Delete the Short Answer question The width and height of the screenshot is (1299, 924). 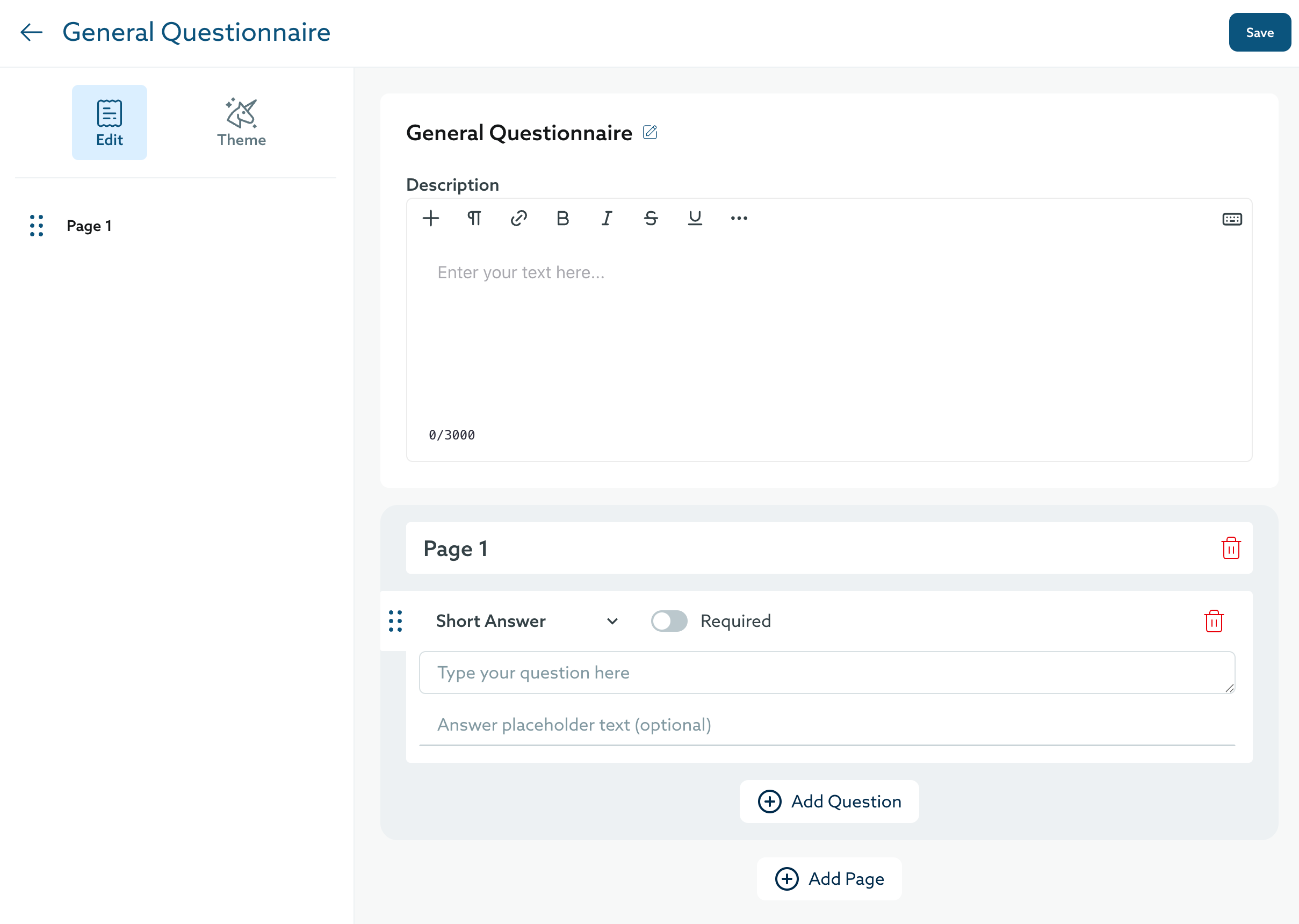tap(1214, 620)
